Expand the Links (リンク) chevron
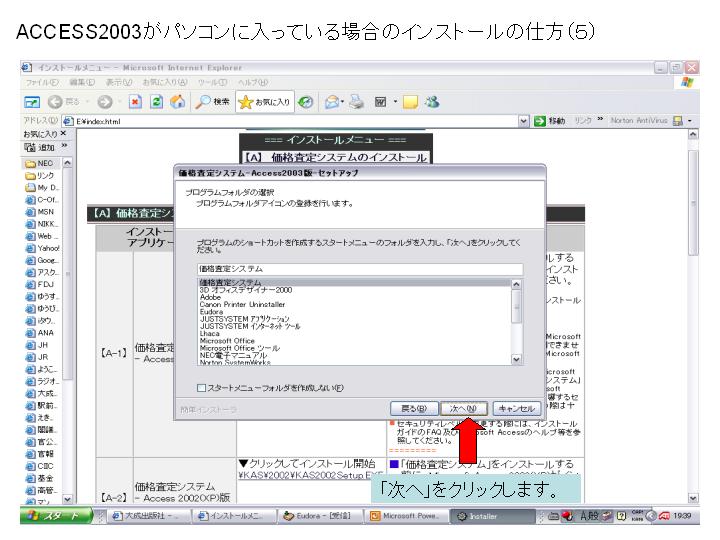 tap(600, 119)
